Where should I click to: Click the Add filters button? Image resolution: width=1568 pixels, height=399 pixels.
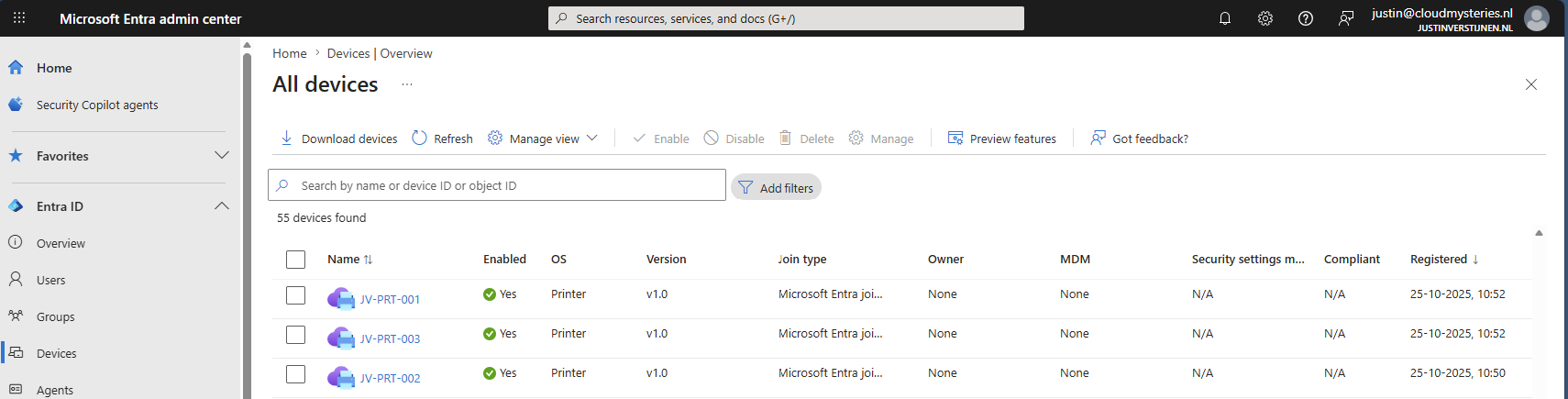point(776,187)
